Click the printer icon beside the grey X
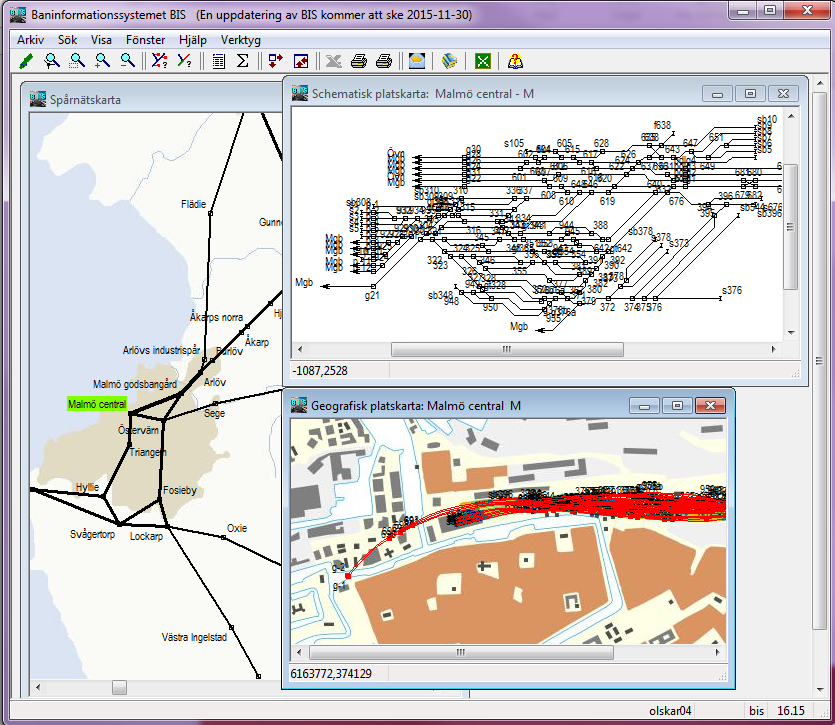835x725 pixels. click(359, 61)
